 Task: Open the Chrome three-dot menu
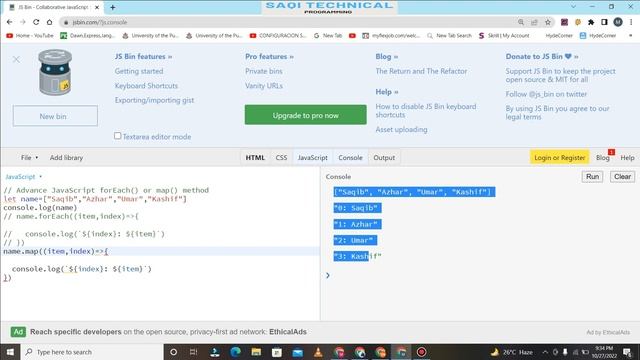(x=631, y=22)
